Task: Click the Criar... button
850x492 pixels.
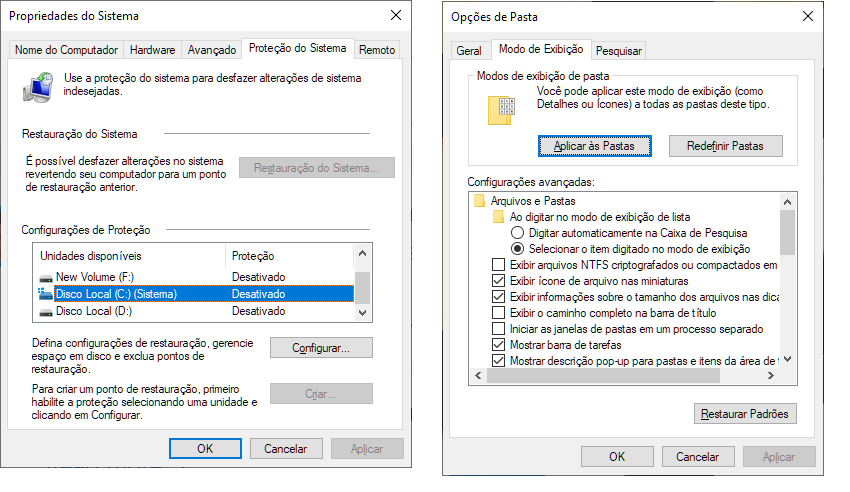Action: click(x=321, y=394)
